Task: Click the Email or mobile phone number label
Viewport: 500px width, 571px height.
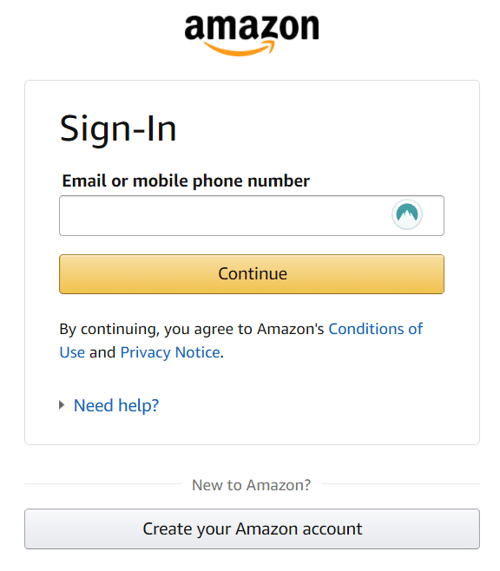Action: pyautogui.click(x=186, y=181)
